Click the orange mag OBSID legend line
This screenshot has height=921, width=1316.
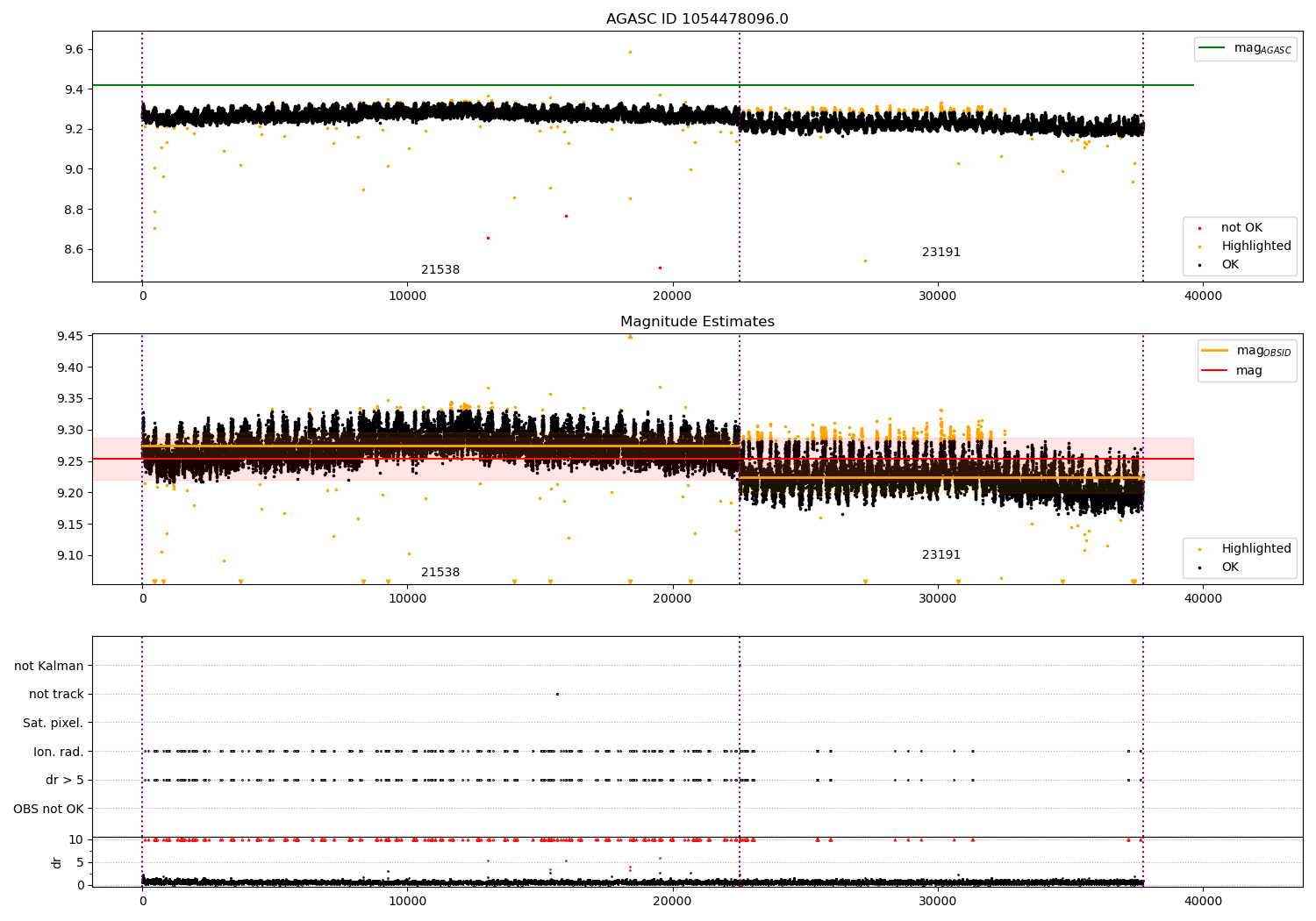point(1214,351)
